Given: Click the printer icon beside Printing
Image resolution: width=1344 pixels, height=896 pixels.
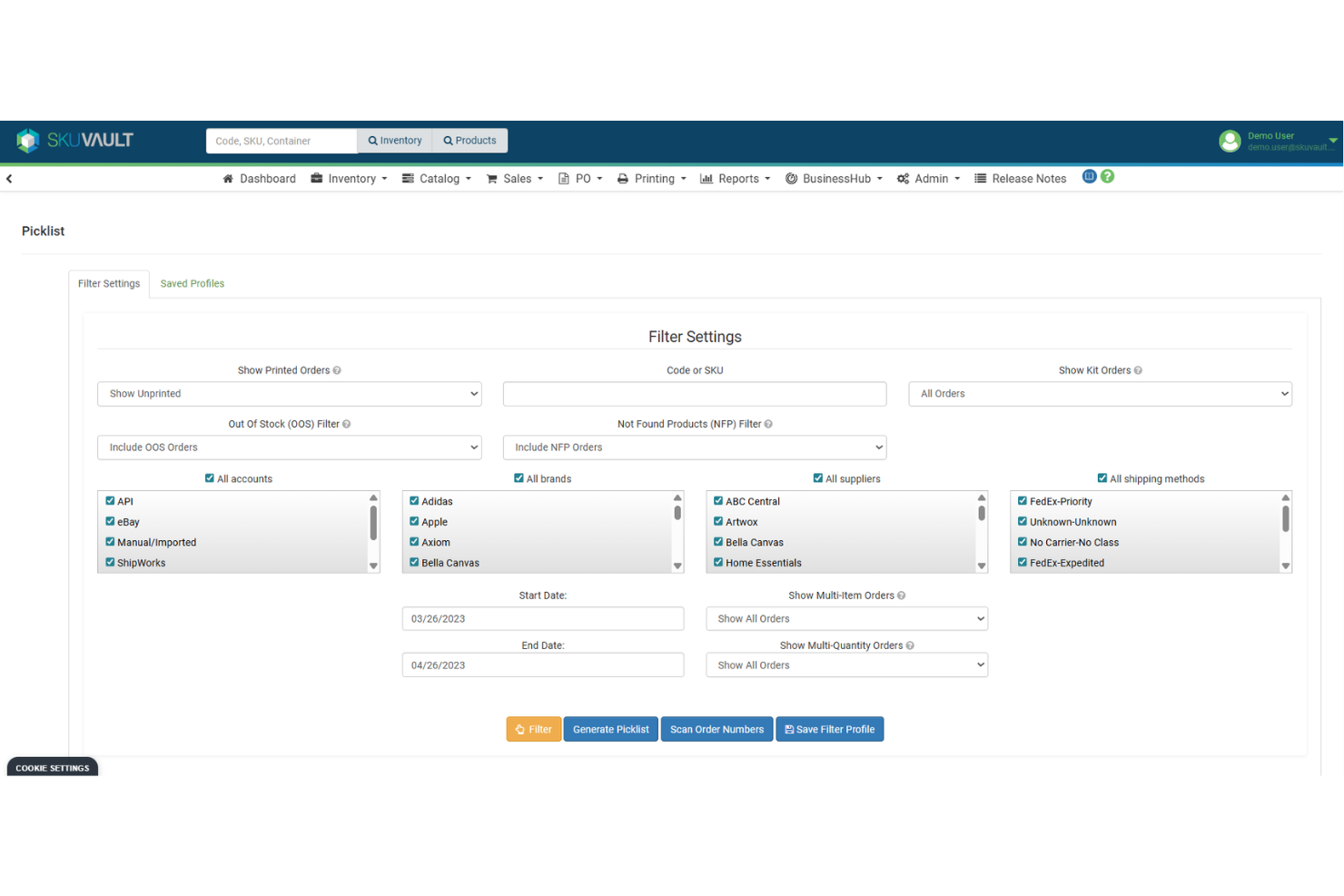Looking at the screenshot, I should 621,178.
